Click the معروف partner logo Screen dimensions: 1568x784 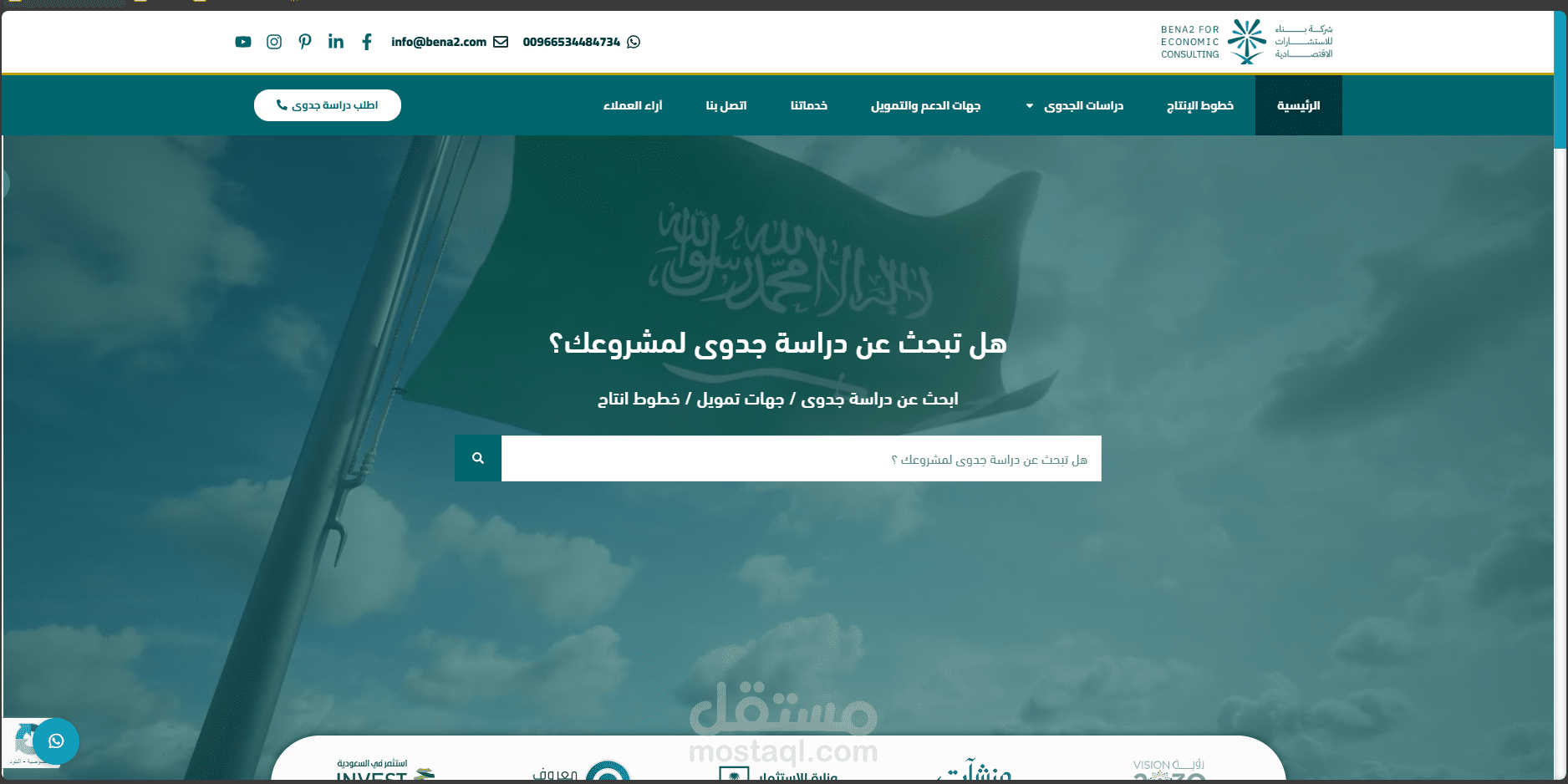coord(582,770)
